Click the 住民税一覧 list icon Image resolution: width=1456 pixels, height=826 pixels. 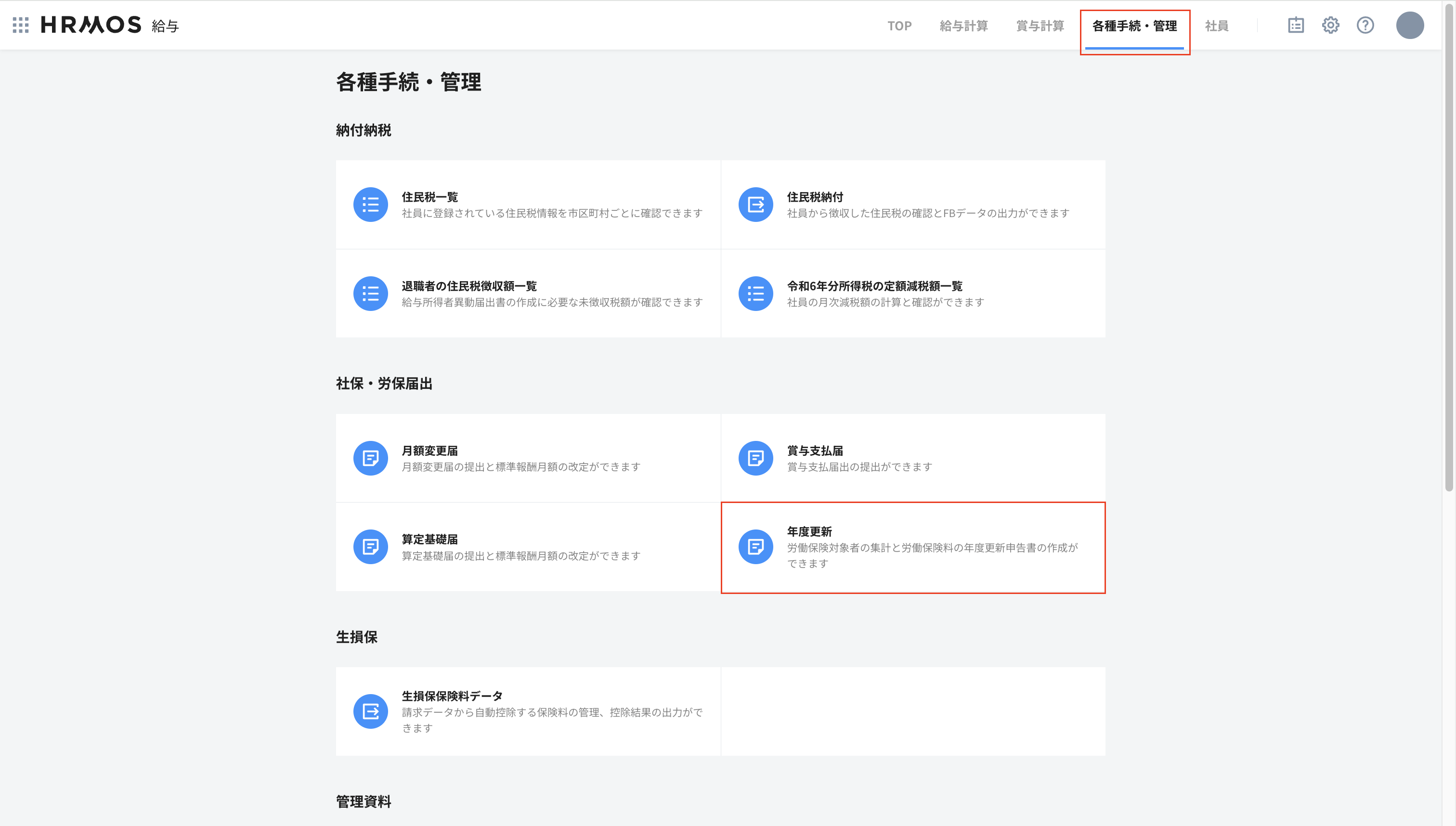[371, 204]
